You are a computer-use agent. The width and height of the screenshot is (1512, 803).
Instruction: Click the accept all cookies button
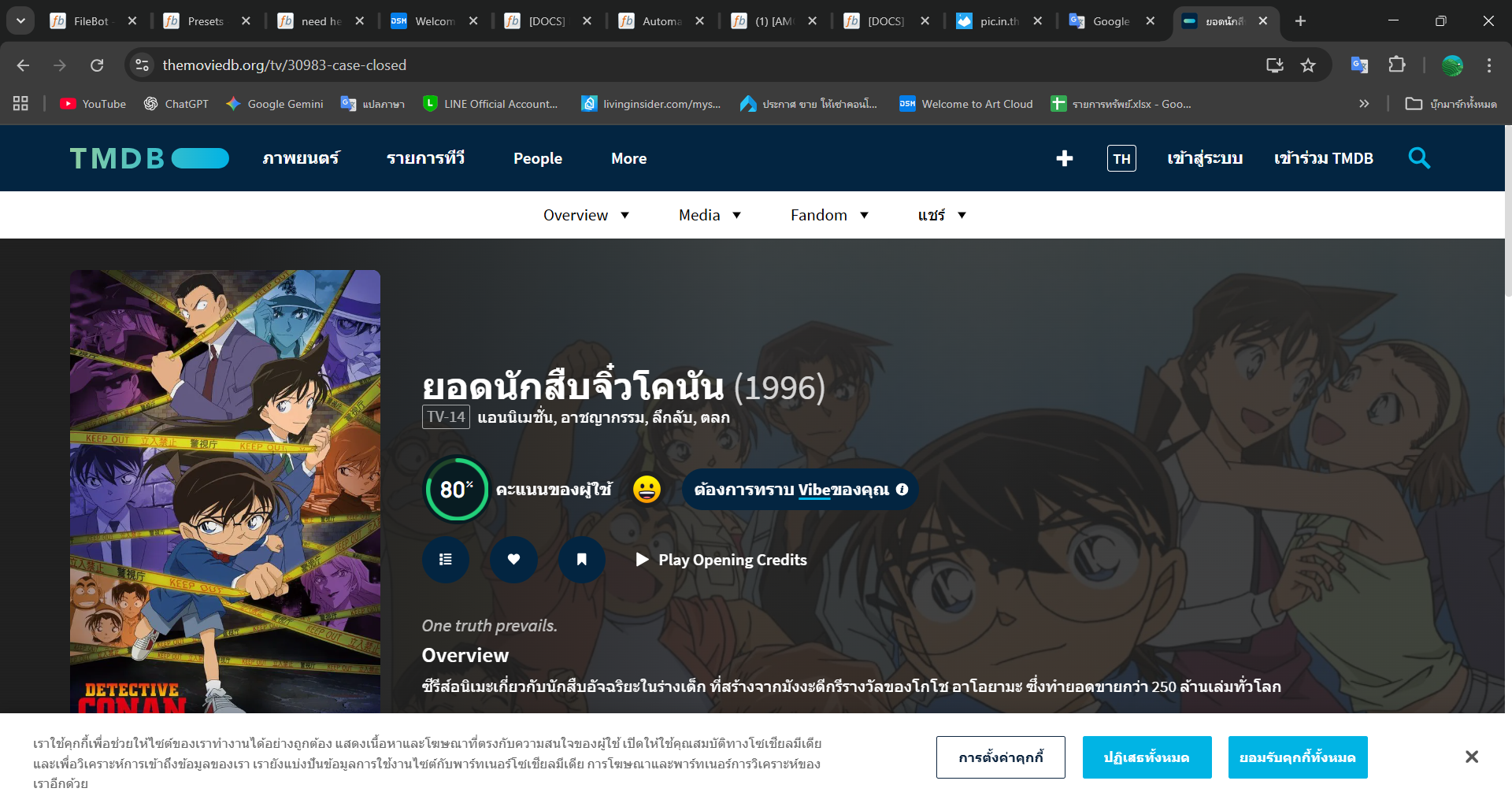[x=1297, y=757]
